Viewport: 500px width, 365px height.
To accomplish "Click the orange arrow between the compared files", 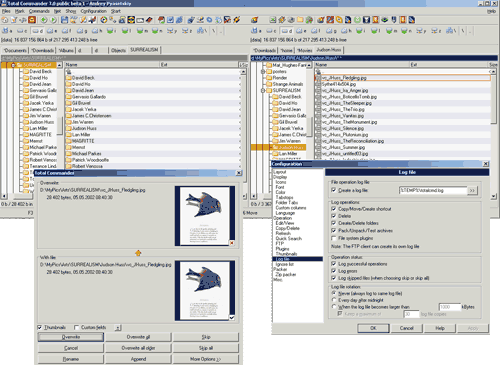I will 138,253.
